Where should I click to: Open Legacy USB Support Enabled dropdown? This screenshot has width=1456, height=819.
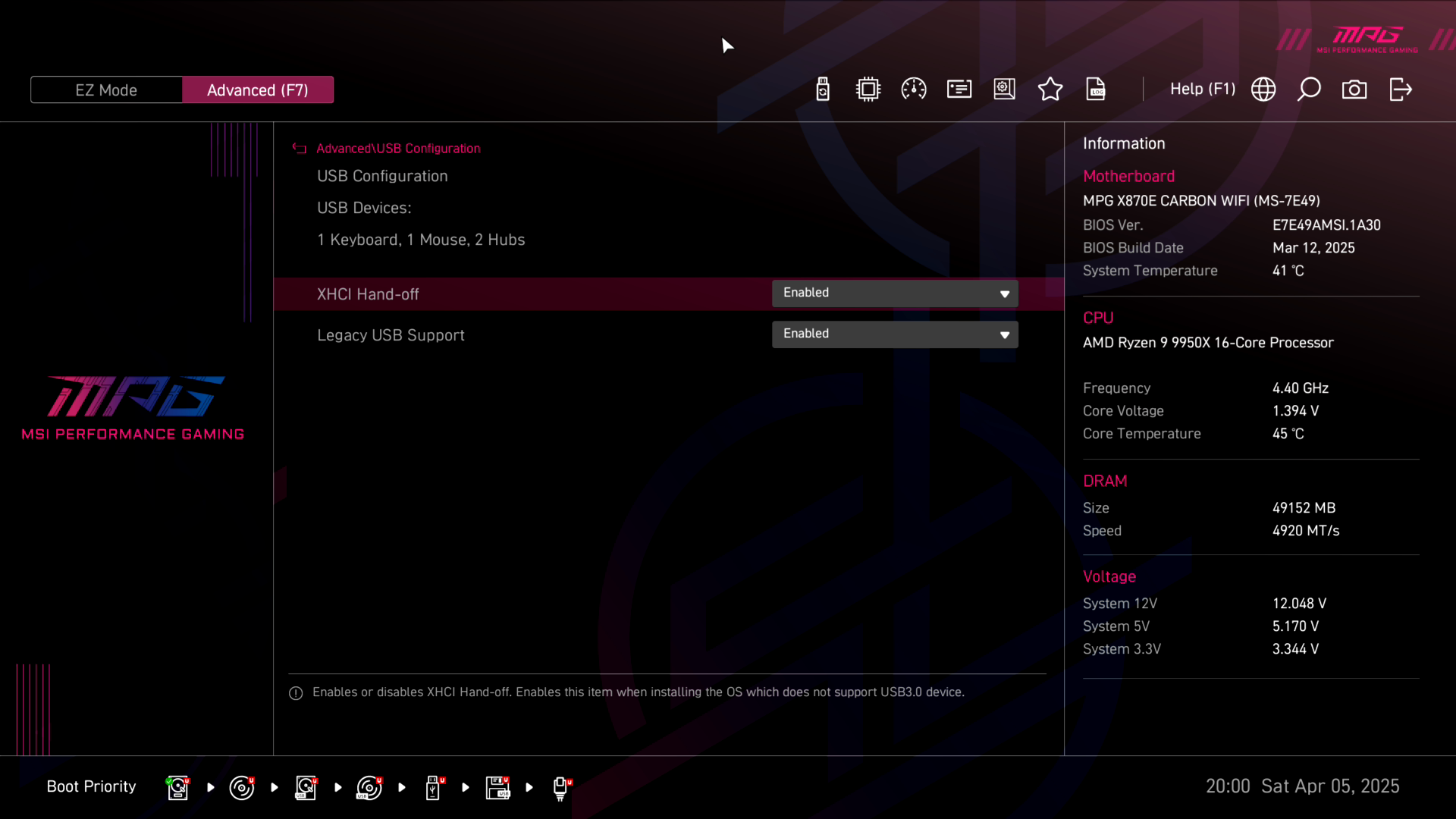pos(895,334)
